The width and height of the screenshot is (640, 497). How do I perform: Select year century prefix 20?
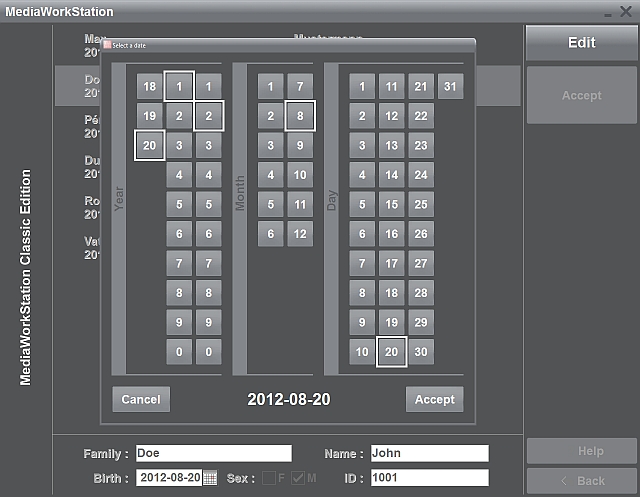(149, 145)
